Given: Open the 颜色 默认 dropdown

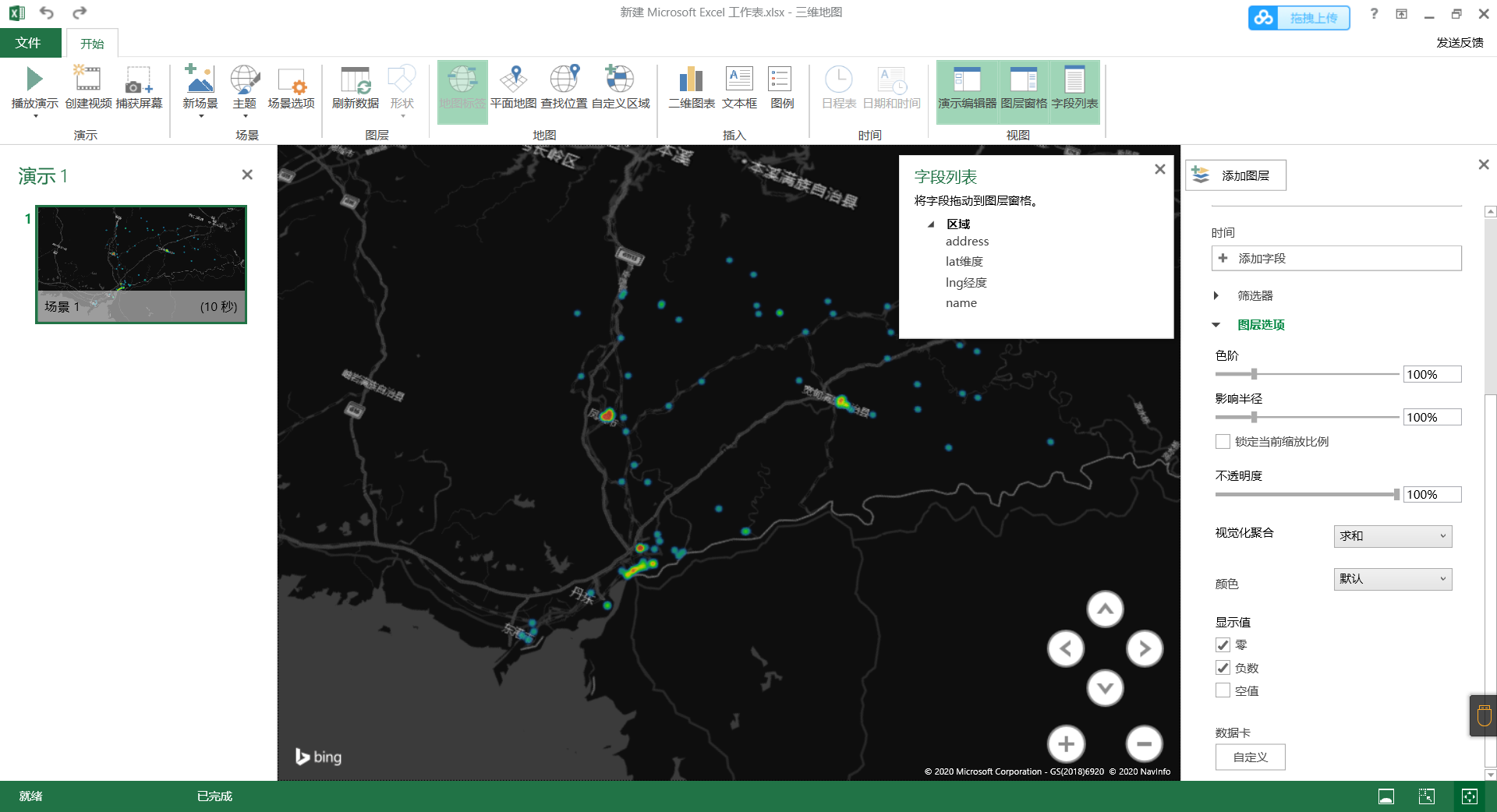Looking at the screenshot, I should [1393, 579].
